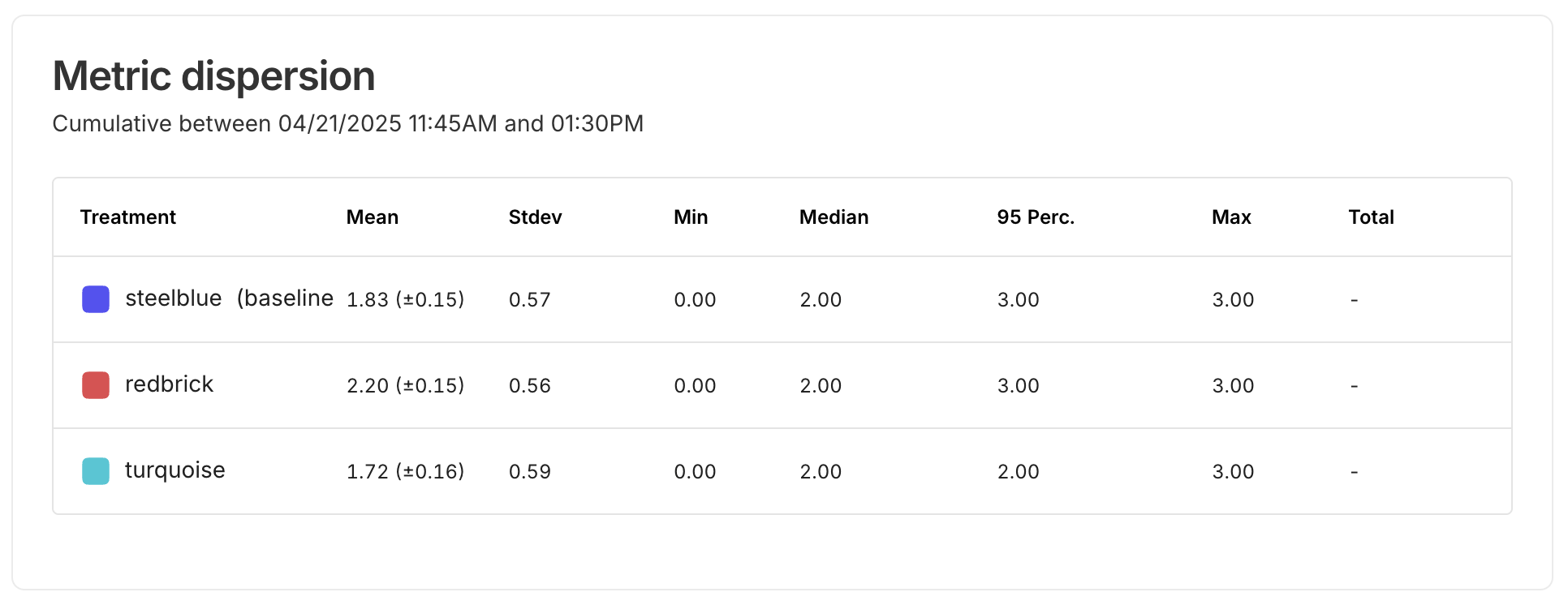This screenshot has height=605, width=1568.
Task: Click the Total column header
Action: coord(1371,217)
